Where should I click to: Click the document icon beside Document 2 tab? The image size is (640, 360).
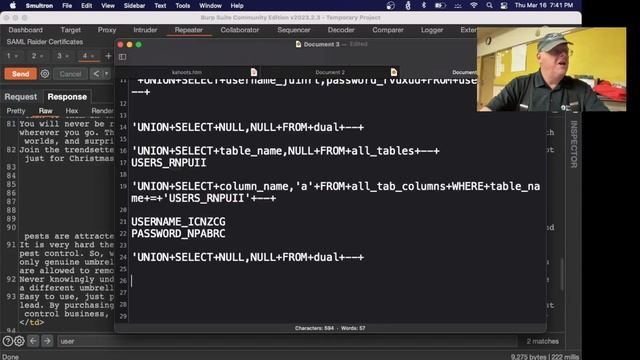(x=394, y=72)
